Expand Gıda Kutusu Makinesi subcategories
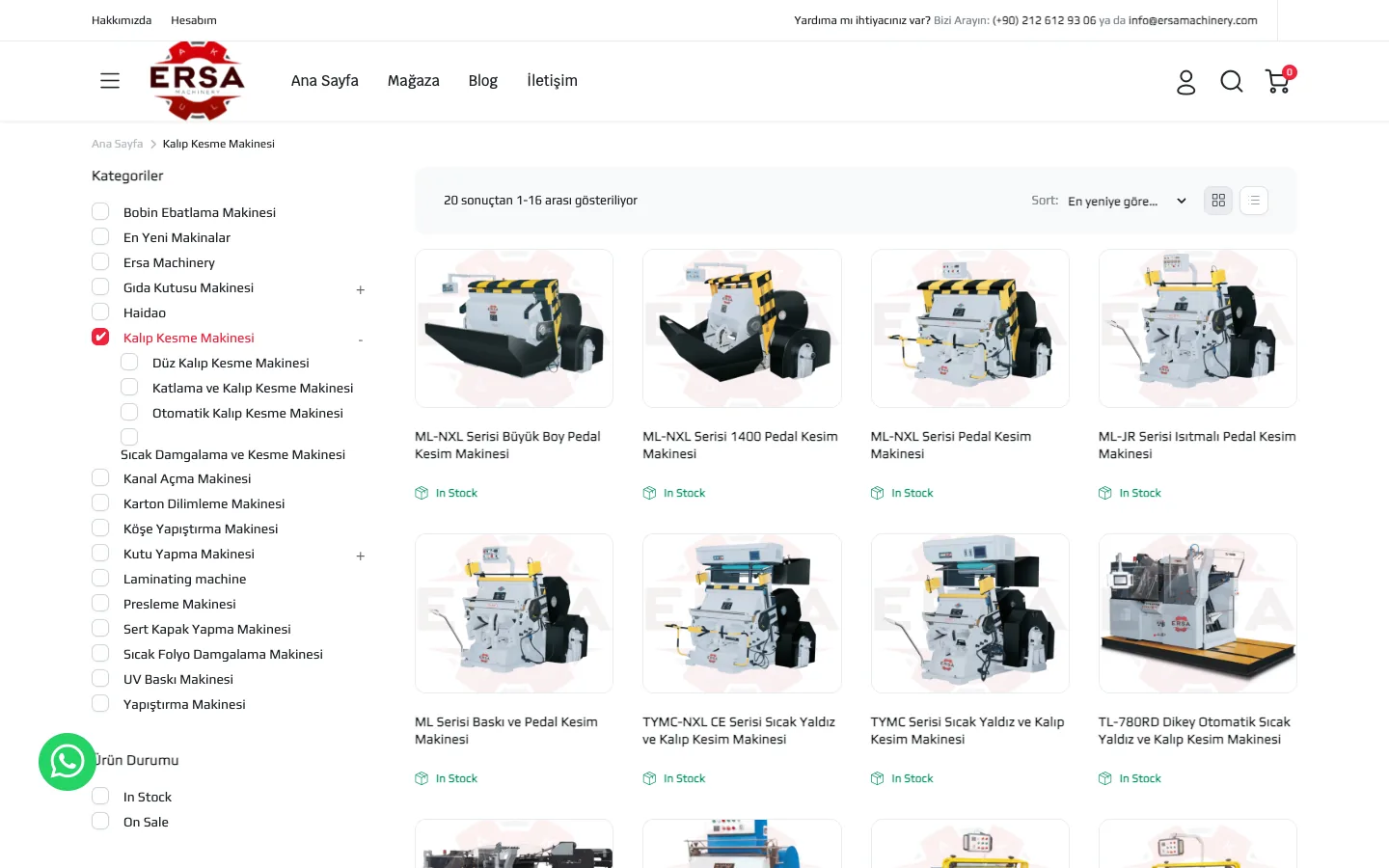This screenshot has width=1389, height=868. click(361, 289)
